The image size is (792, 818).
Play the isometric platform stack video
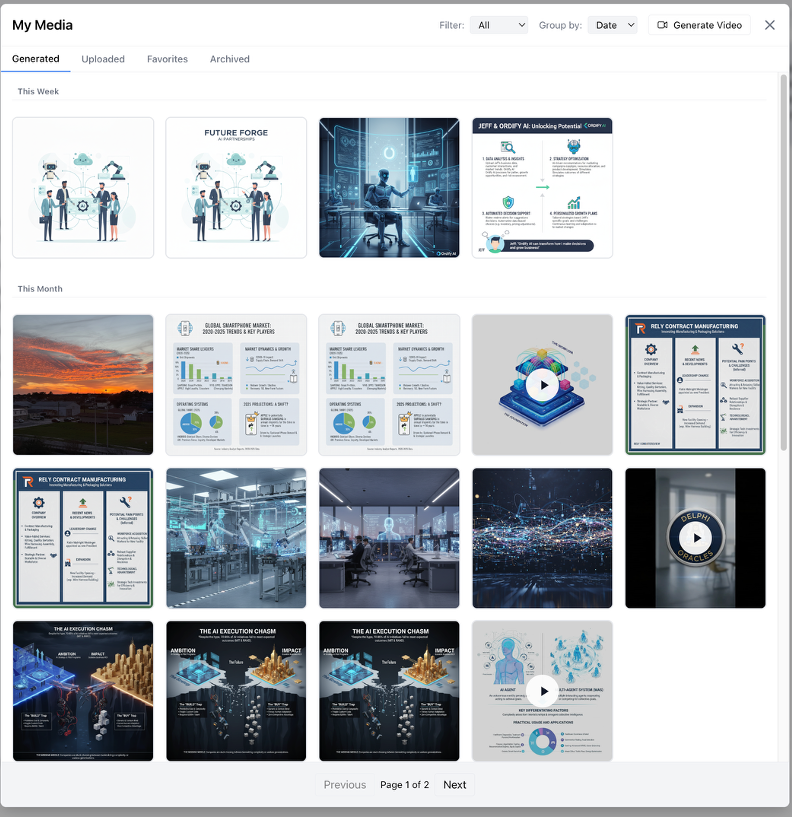[x=542, y=385]
